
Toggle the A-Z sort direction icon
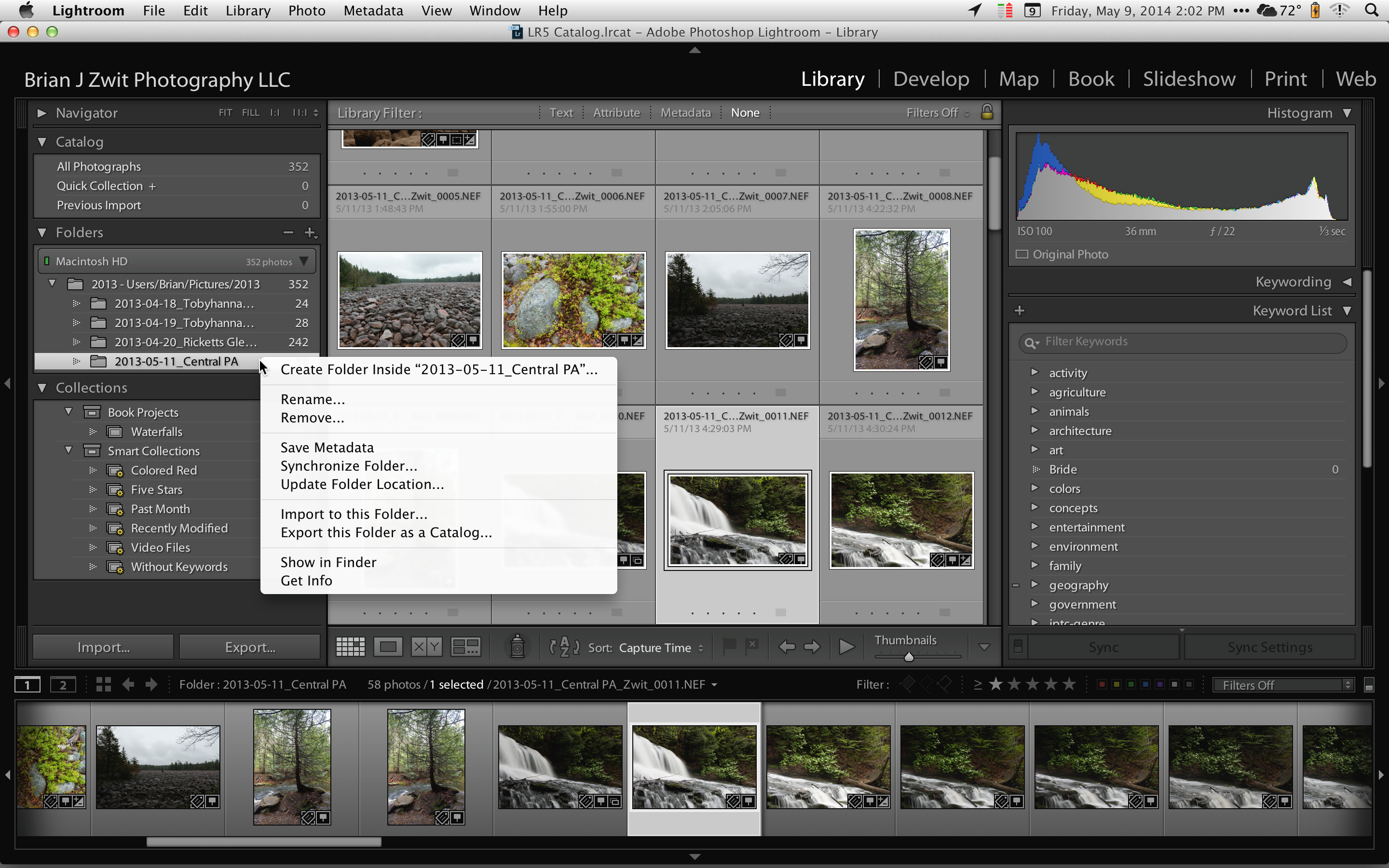coord(564,647)
